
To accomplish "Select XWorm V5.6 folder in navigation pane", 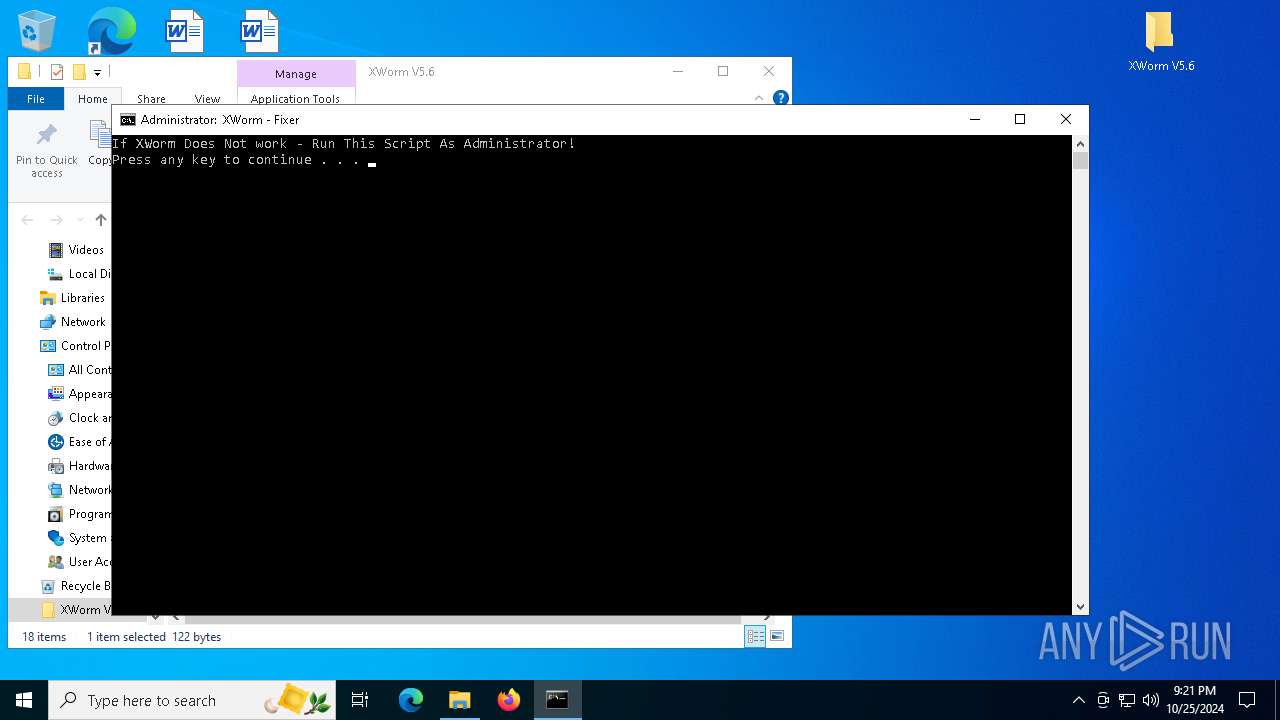I will tap(75, 610).
